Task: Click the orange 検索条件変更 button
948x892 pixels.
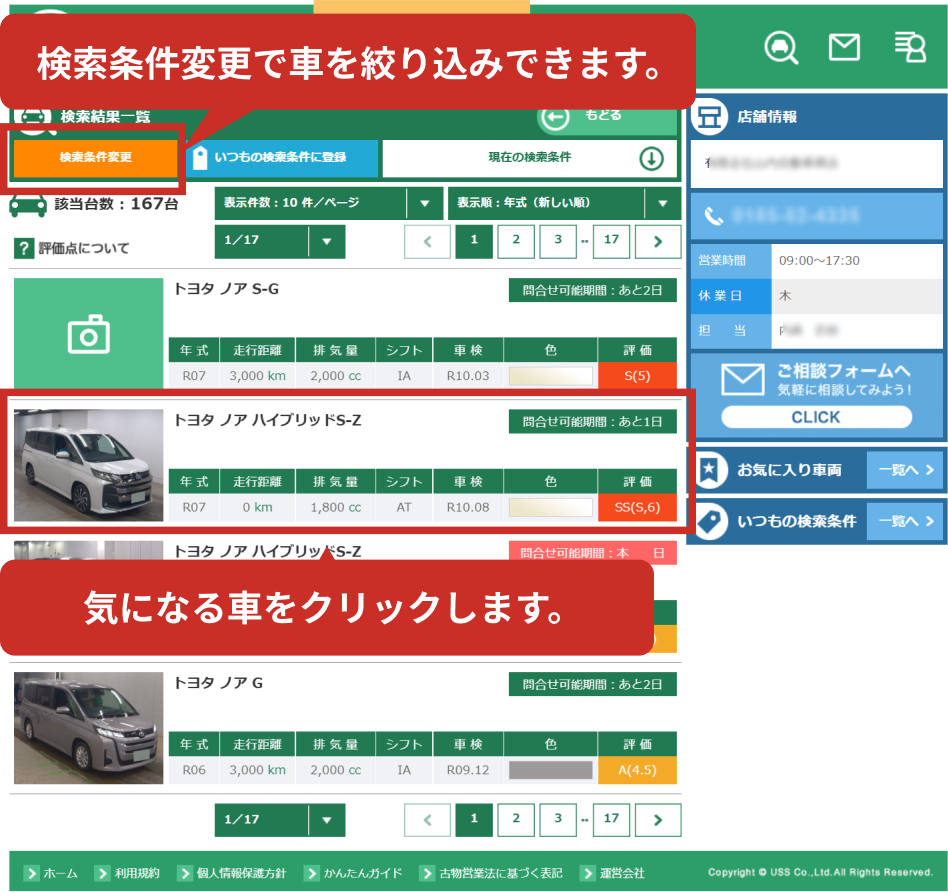Action: pyautogui.click(x=94, y=158)
